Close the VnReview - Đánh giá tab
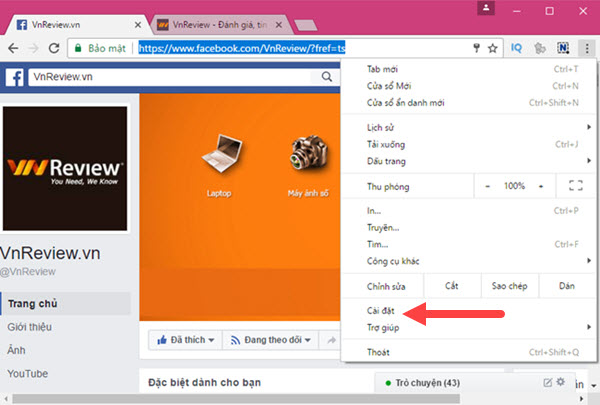The image size is (600, 405). [279, 25]
